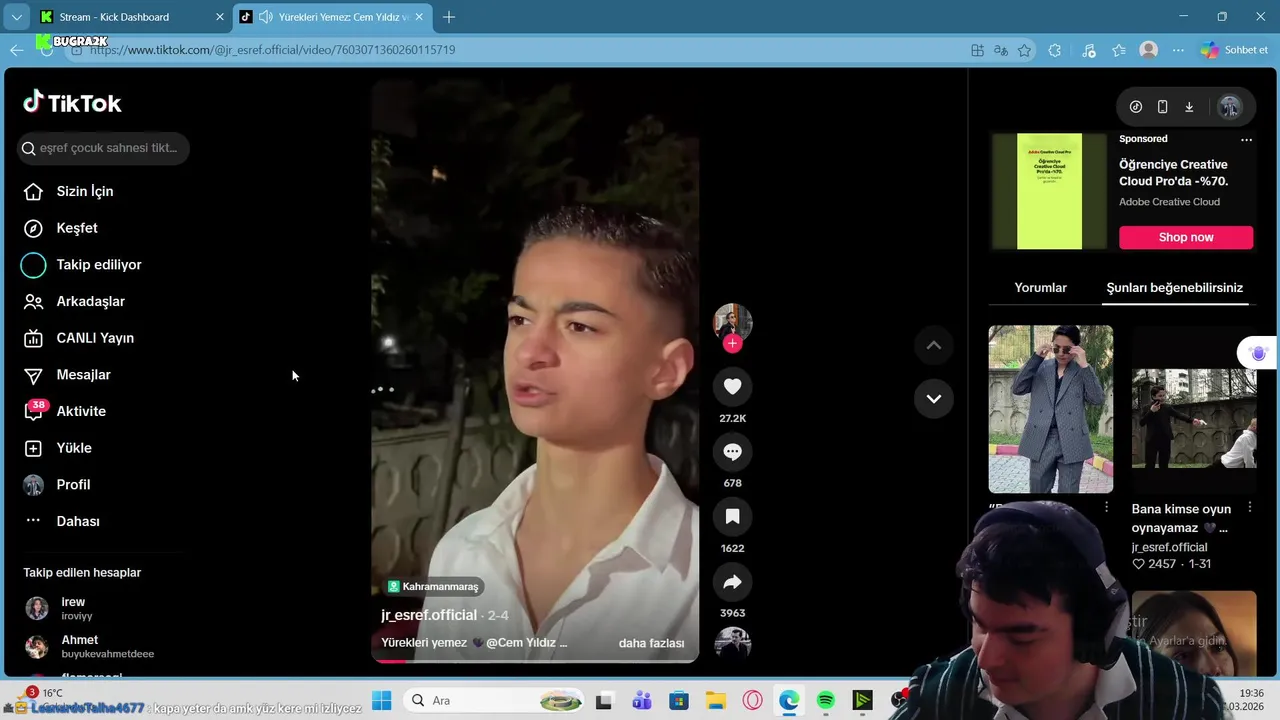Open Bana kimse oyun oynayamaz video

(x=1194, y=409)
